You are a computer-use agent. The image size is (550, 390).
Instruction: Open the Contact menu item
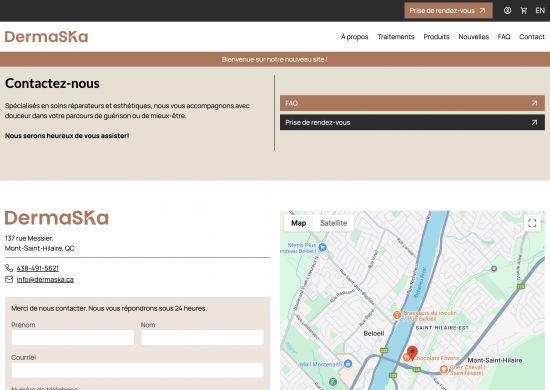(x=532, y=37)
